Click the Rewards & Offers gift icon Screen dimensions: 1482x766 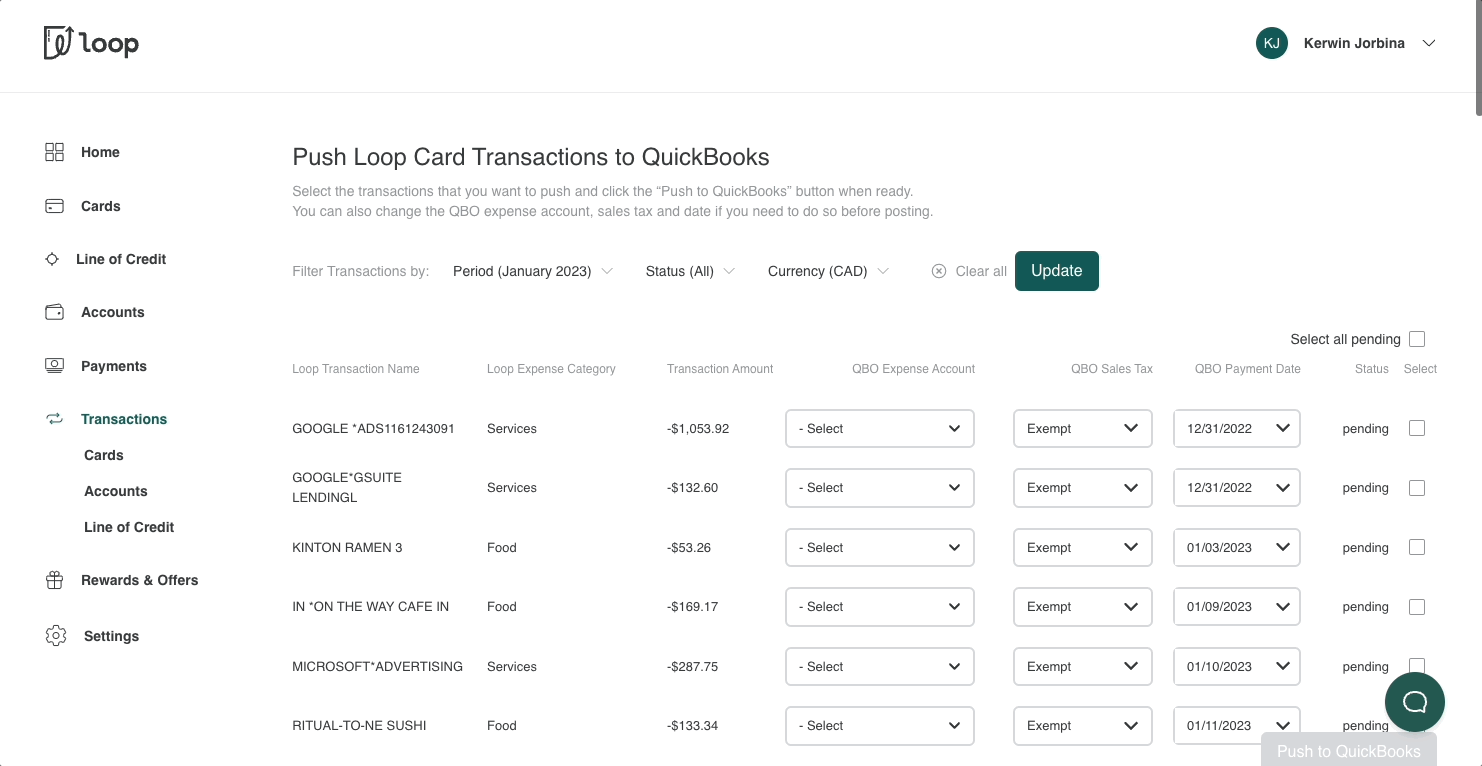point(55,580)
